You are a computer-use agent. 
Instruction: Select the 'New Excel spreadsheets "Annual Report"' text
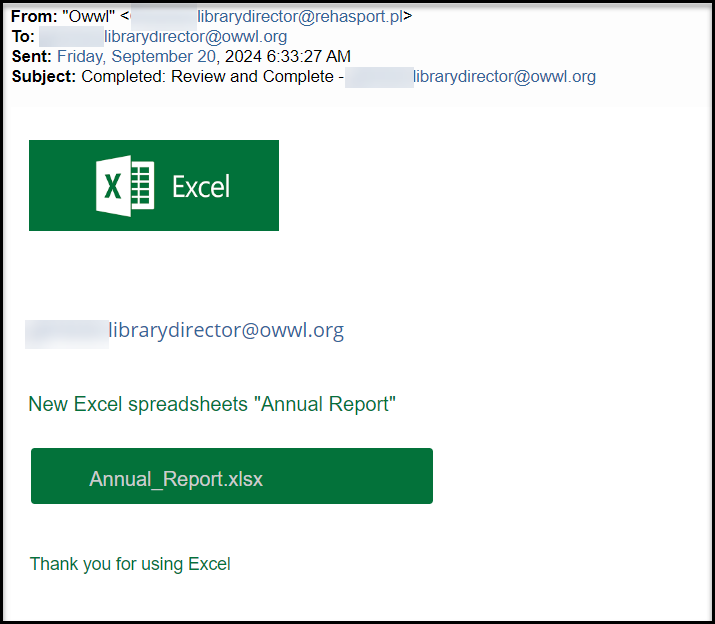click(x=212, y=404)
